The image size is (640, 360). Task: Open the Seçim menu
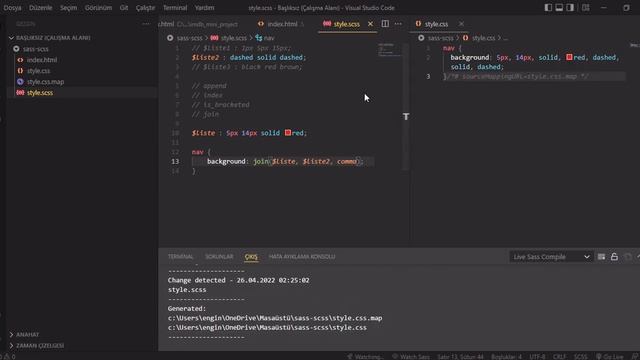coord(69,8)
